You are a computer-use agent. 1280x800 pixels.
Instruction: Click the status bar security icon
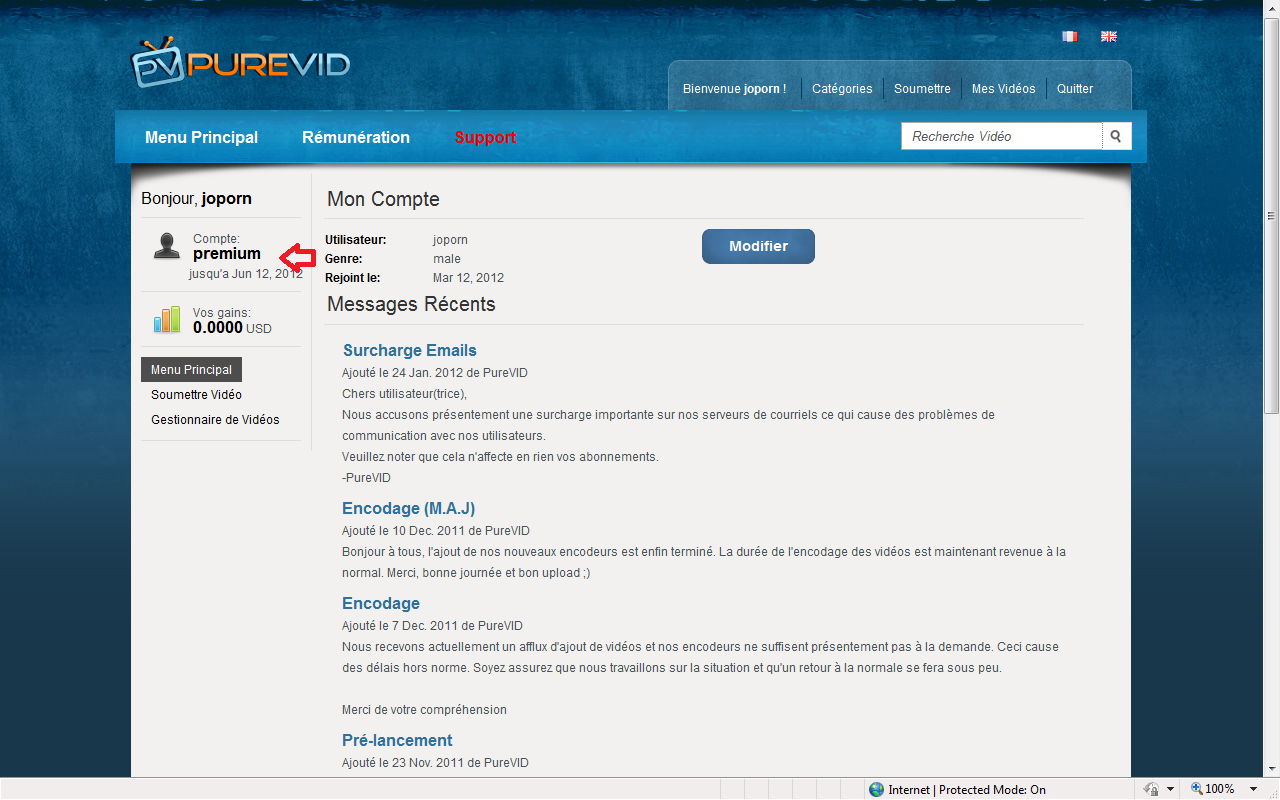click(x=1151, y=790)
